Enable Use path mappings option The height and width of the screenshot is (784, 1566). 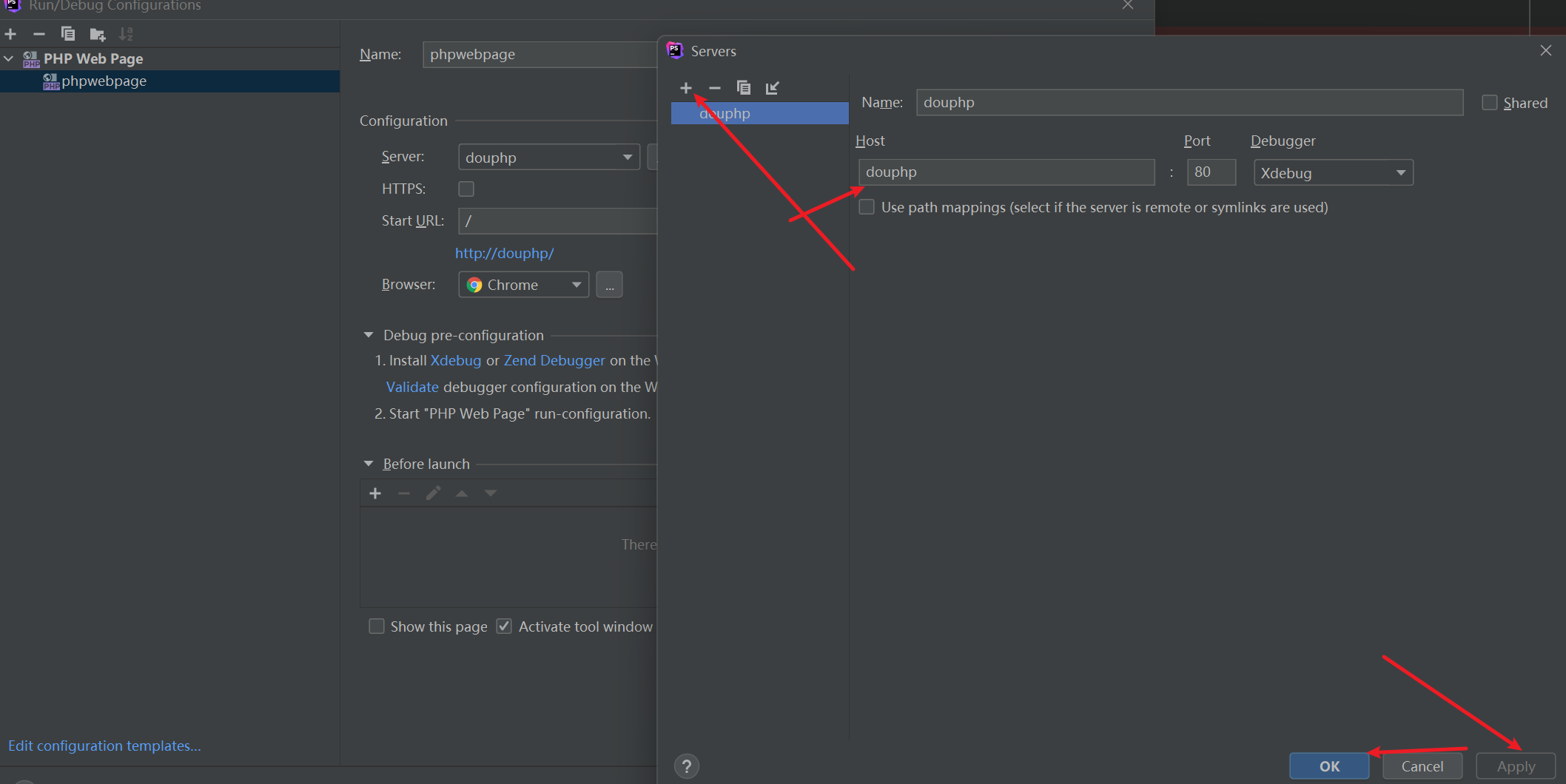pyautogui.click(x=867, y=207)
